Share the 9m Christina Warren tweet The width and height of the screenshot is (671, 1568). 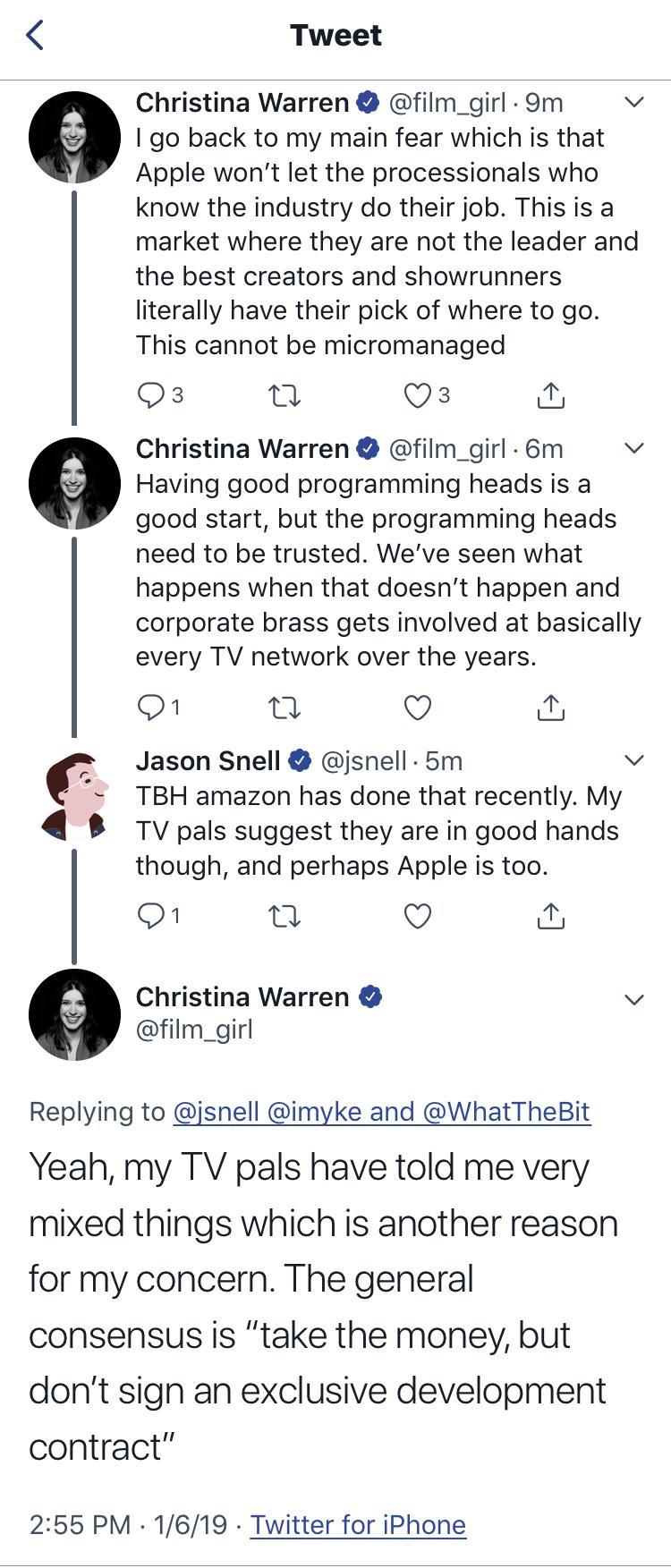coord(551,394)
